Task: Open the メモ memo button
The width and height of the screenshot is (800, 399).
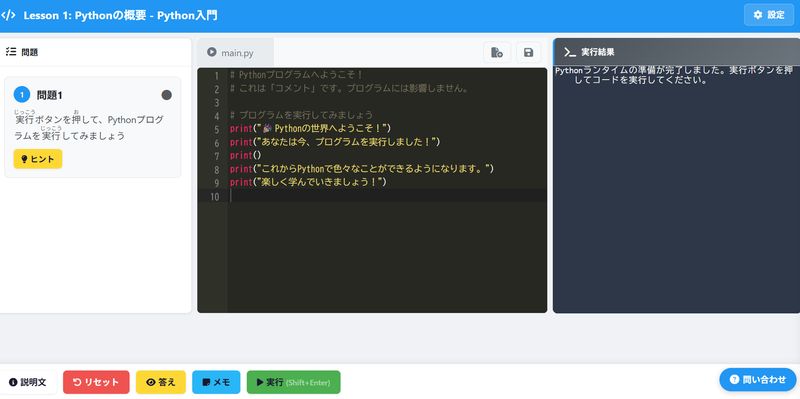Action: click(216, 382)
